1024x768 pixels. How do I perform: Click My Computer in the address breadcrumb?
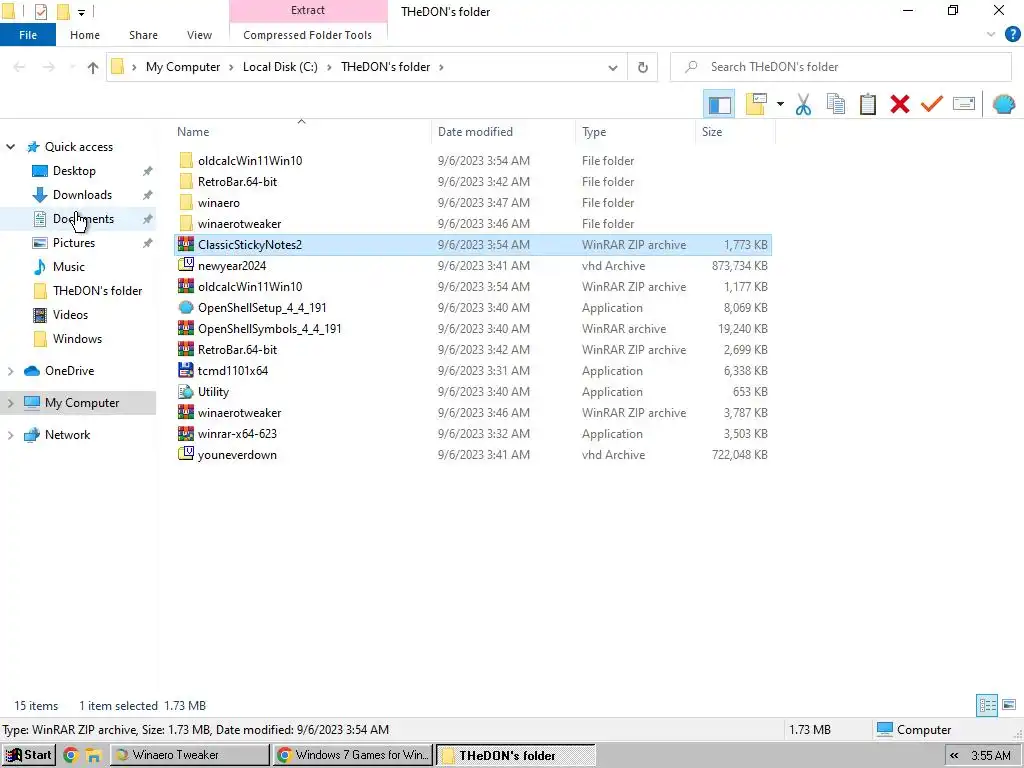point(183,67)
